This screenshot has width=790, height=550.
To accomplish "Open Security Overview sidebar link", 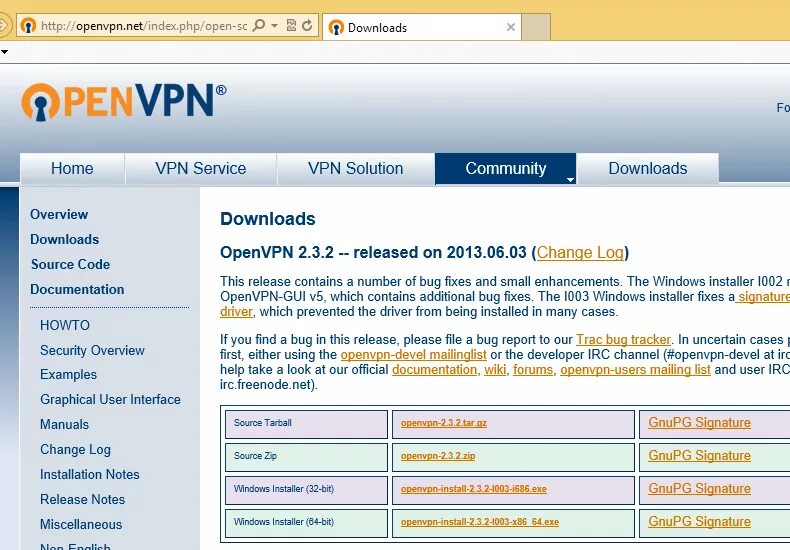I will click(92, 350).
